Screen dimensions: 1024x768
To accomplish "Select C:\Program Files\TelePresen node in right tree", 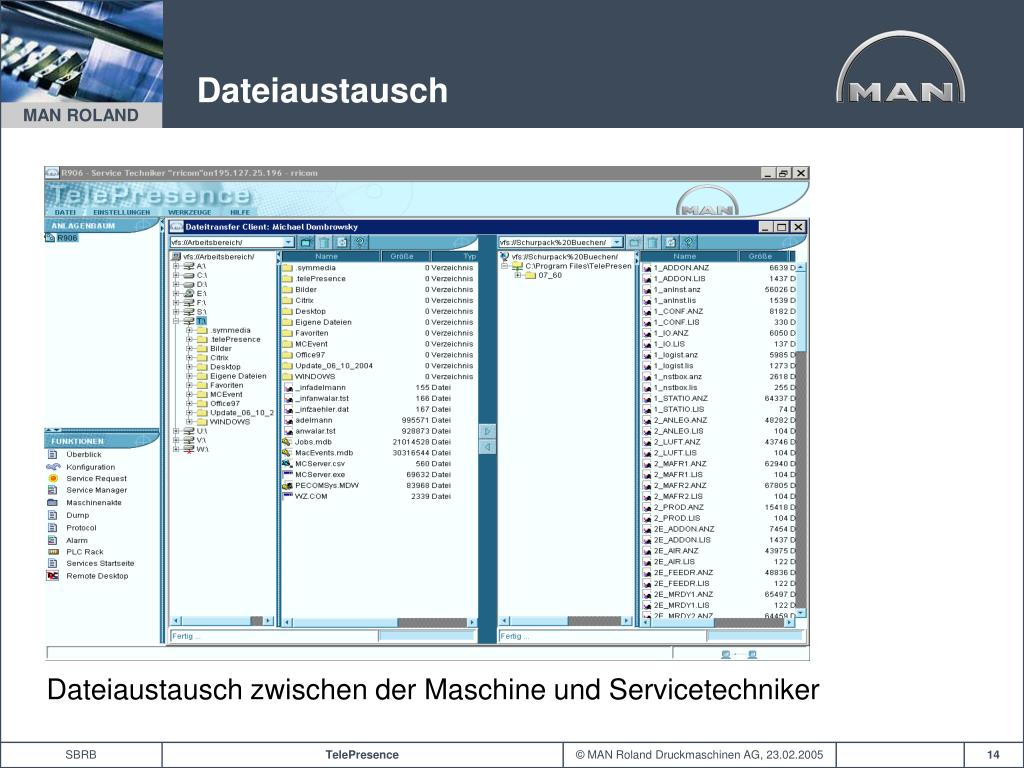I will [578, 266].
